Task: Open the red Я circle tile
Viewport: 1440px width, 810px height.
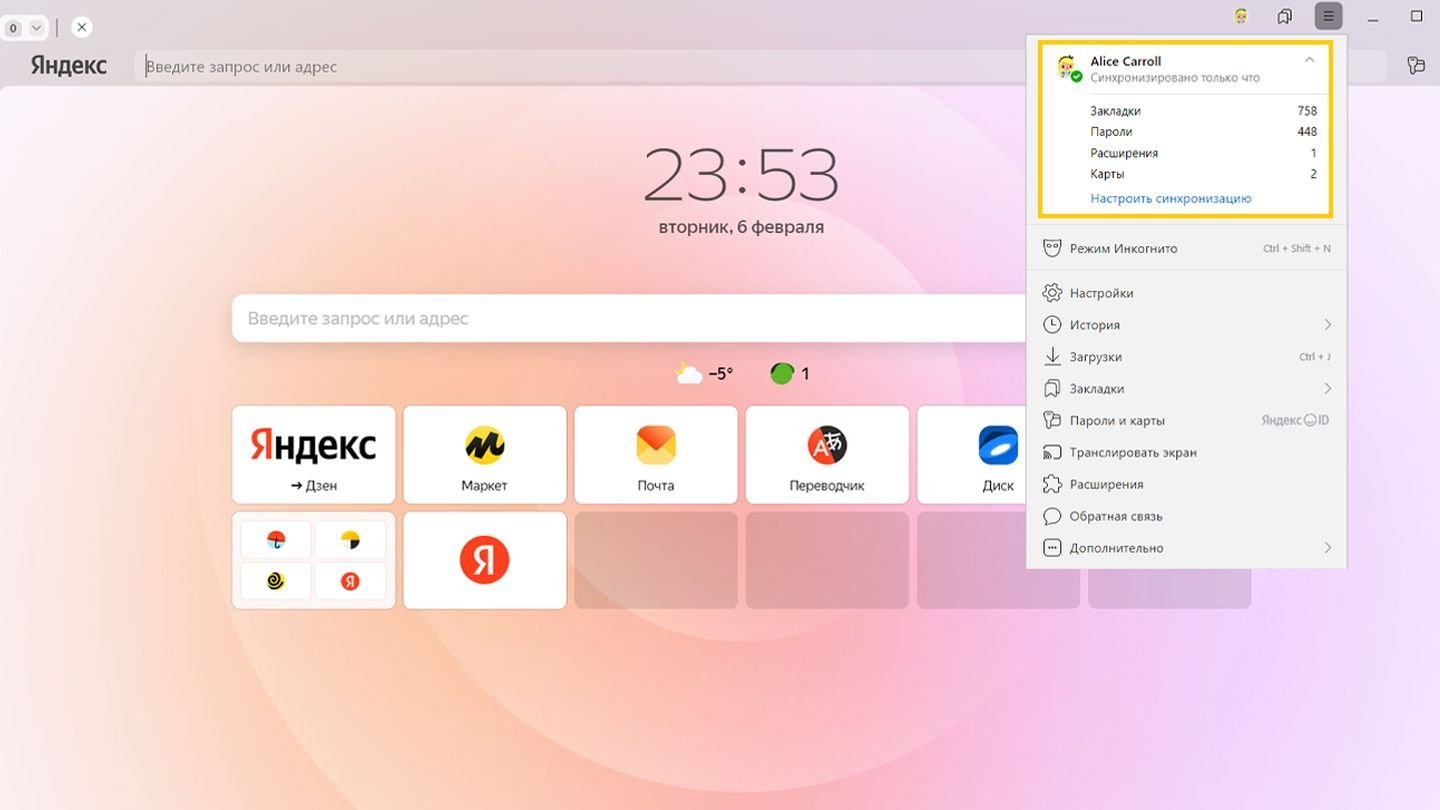Action: pos(485,560)
